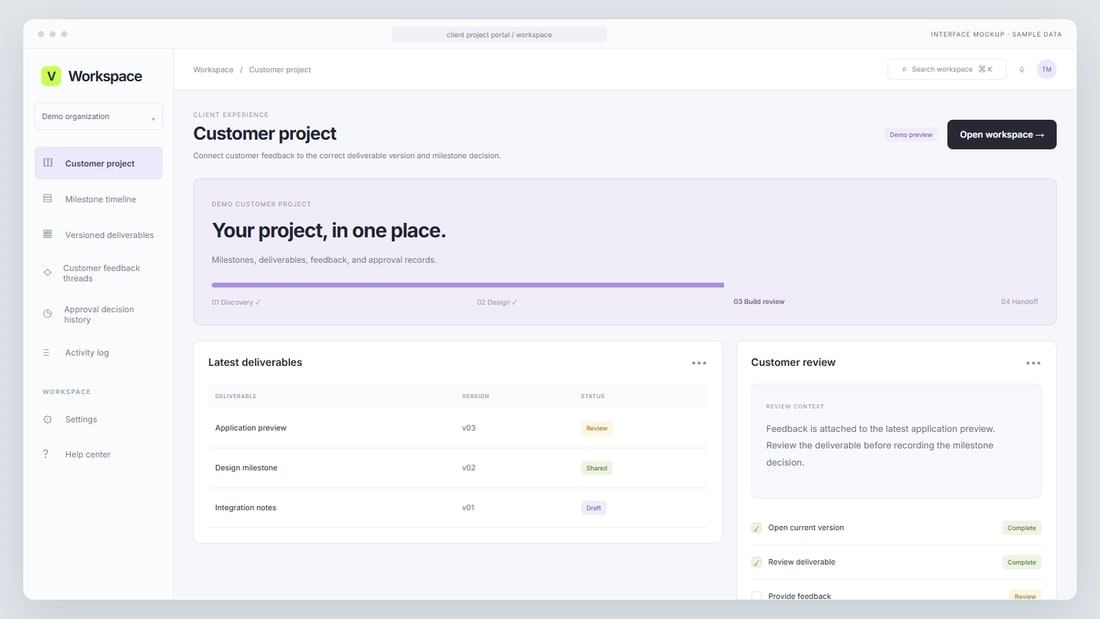Toggle the Open current version checkbox
The width and height of the screenshot is (1100, 619).
coord(756,528)
